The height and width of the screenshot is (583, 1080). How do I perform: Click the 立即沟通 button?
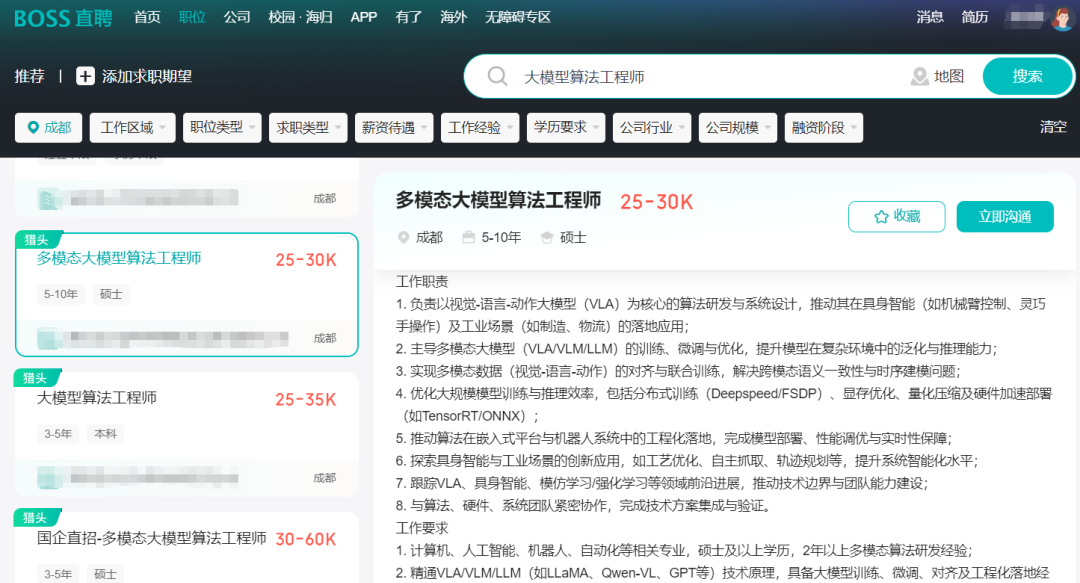point(1004,217)
